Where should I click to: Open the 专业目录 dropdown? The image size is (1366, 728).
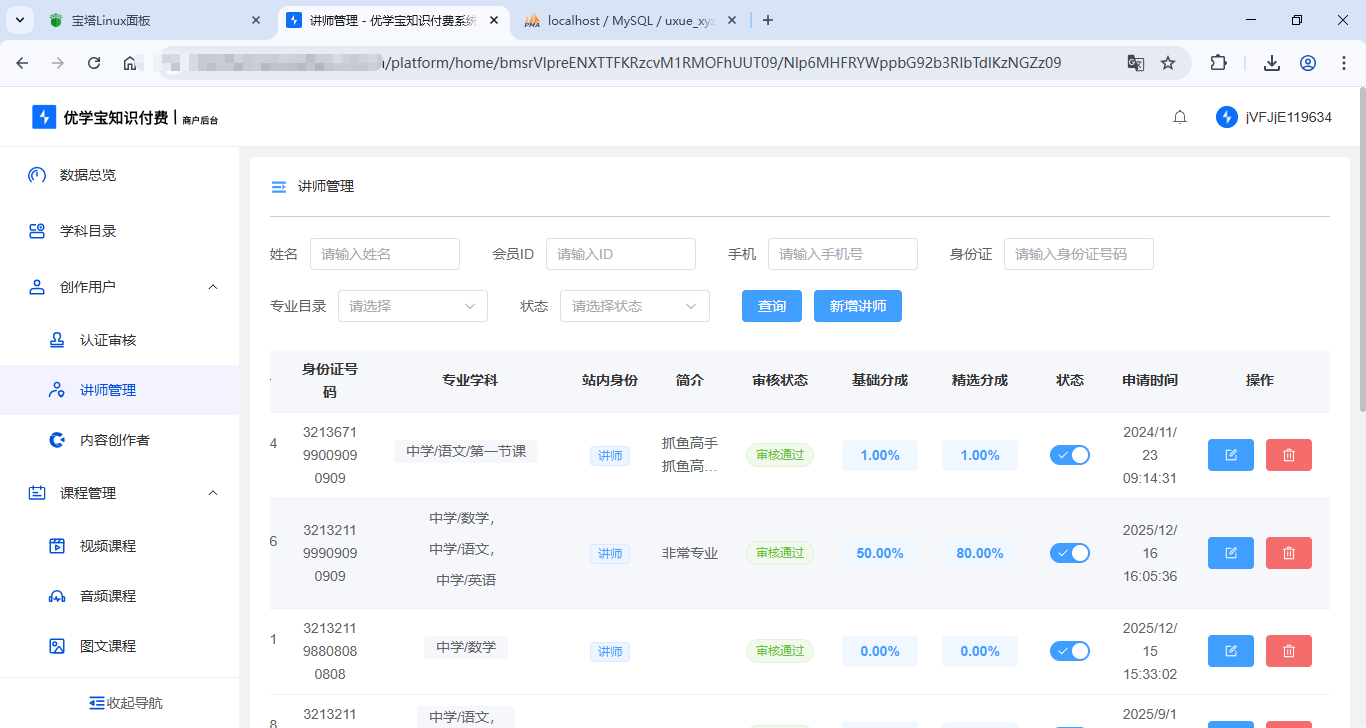pos(412,306)
